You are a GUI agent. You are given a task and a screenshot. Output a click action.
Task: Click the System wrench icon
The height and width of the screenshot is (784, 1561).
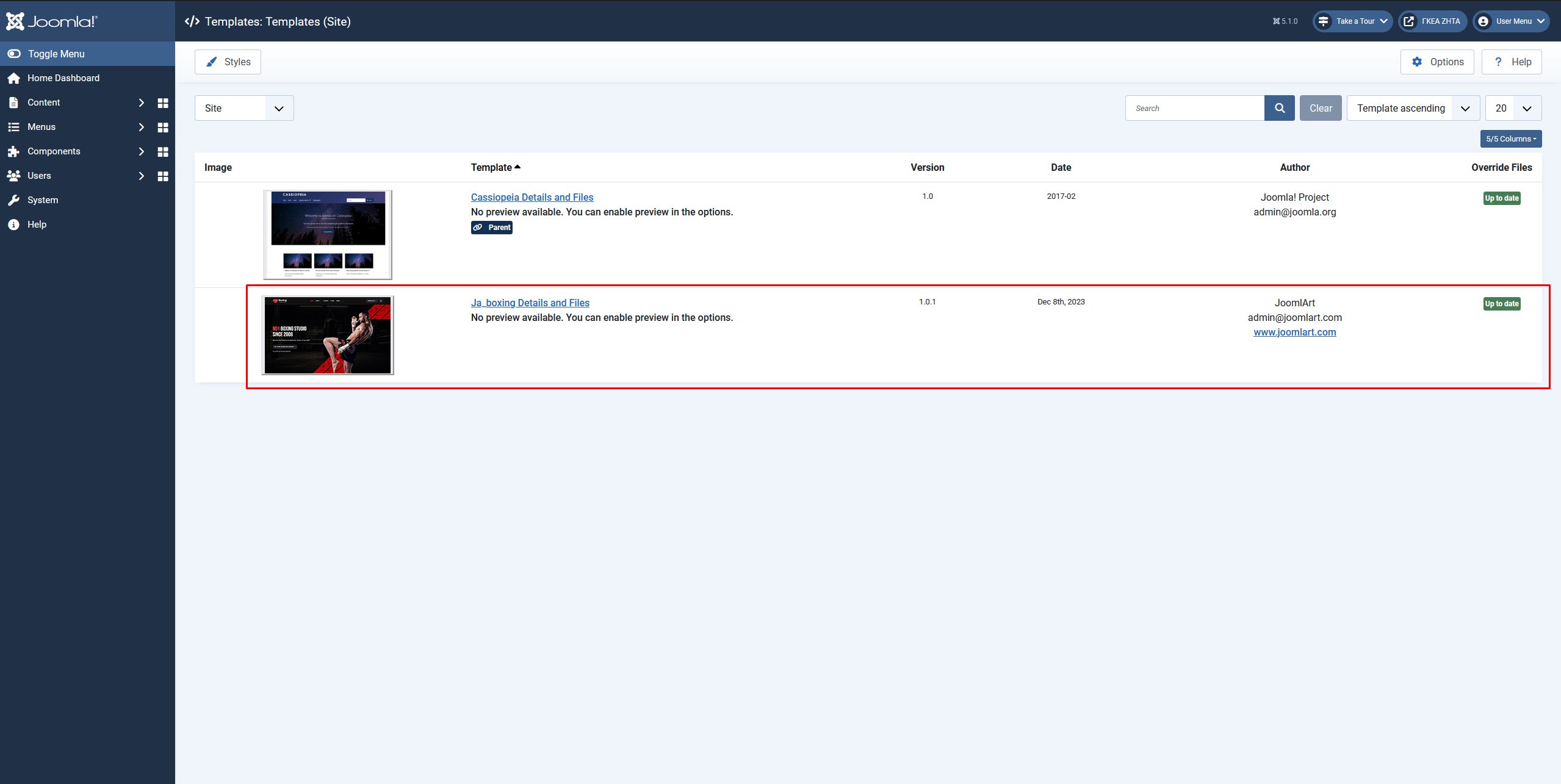click(x=13, y=200)
